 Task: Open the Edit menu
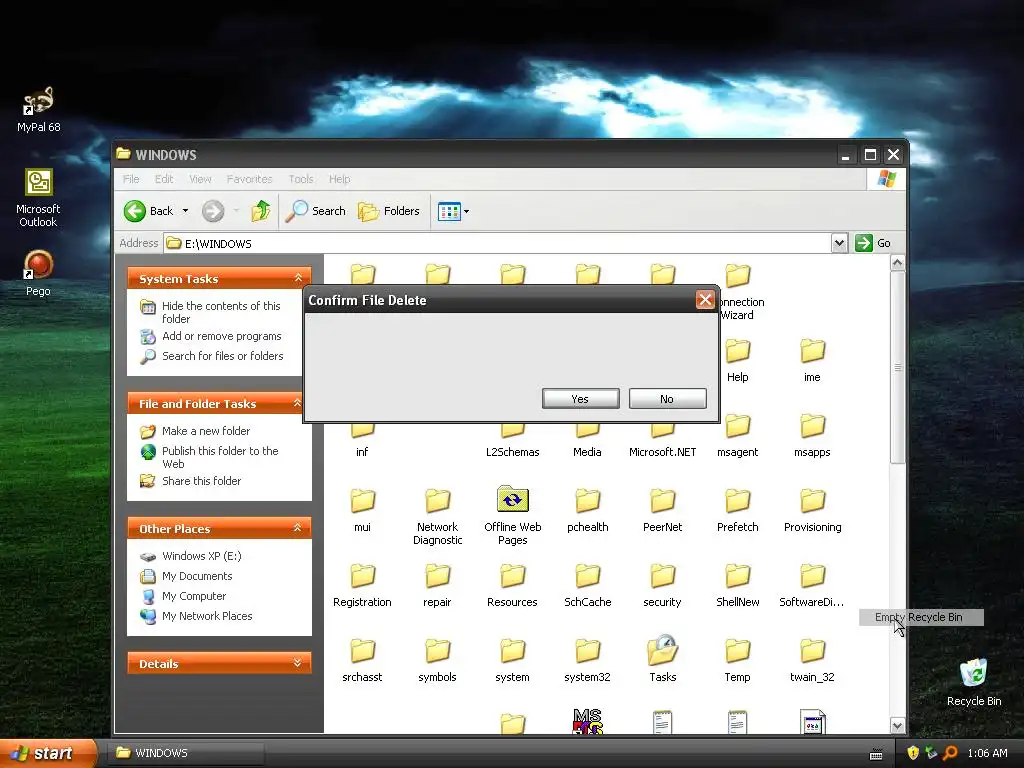point(164,179)
